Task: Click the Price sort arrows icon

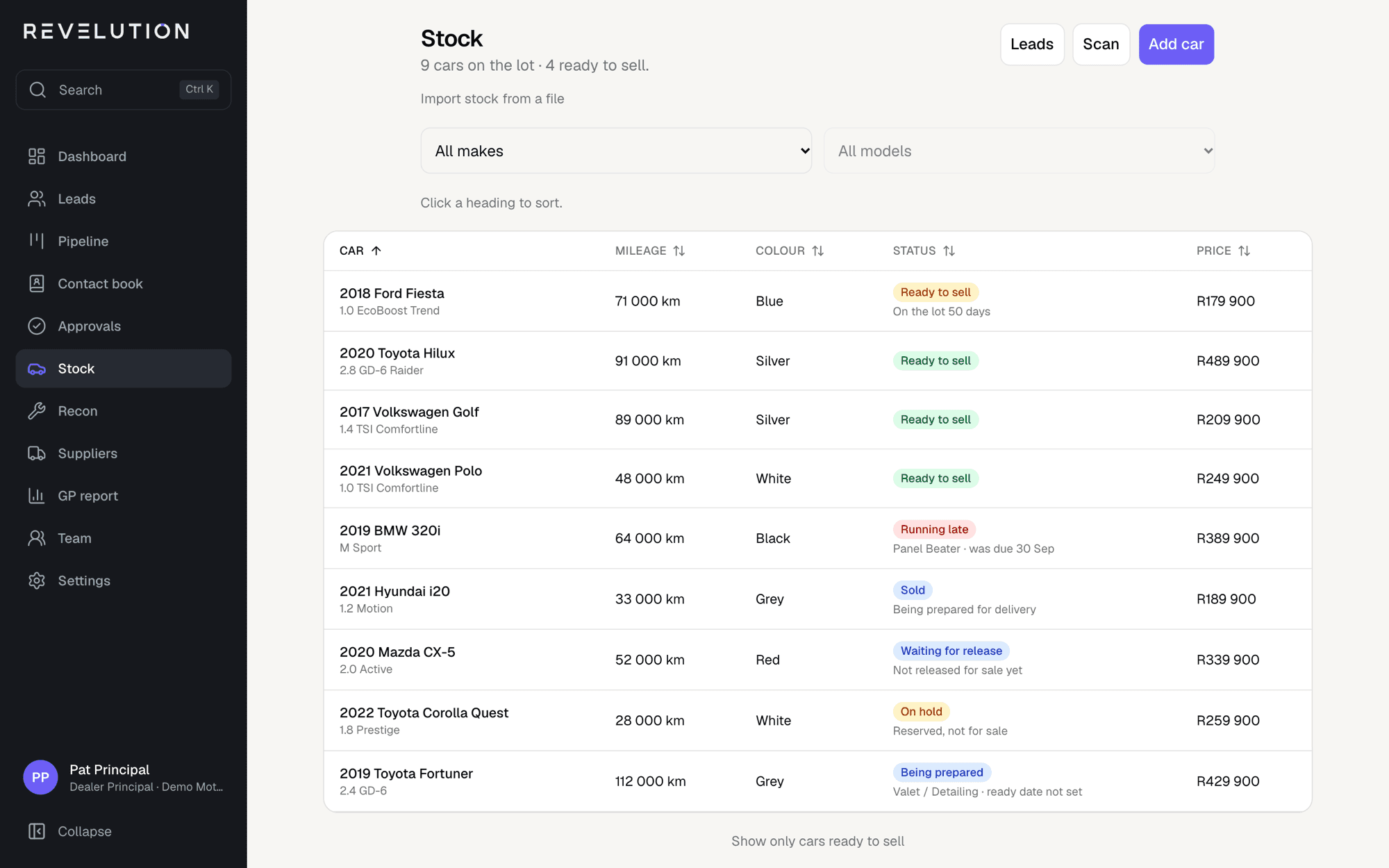Action: [1244, 251]
